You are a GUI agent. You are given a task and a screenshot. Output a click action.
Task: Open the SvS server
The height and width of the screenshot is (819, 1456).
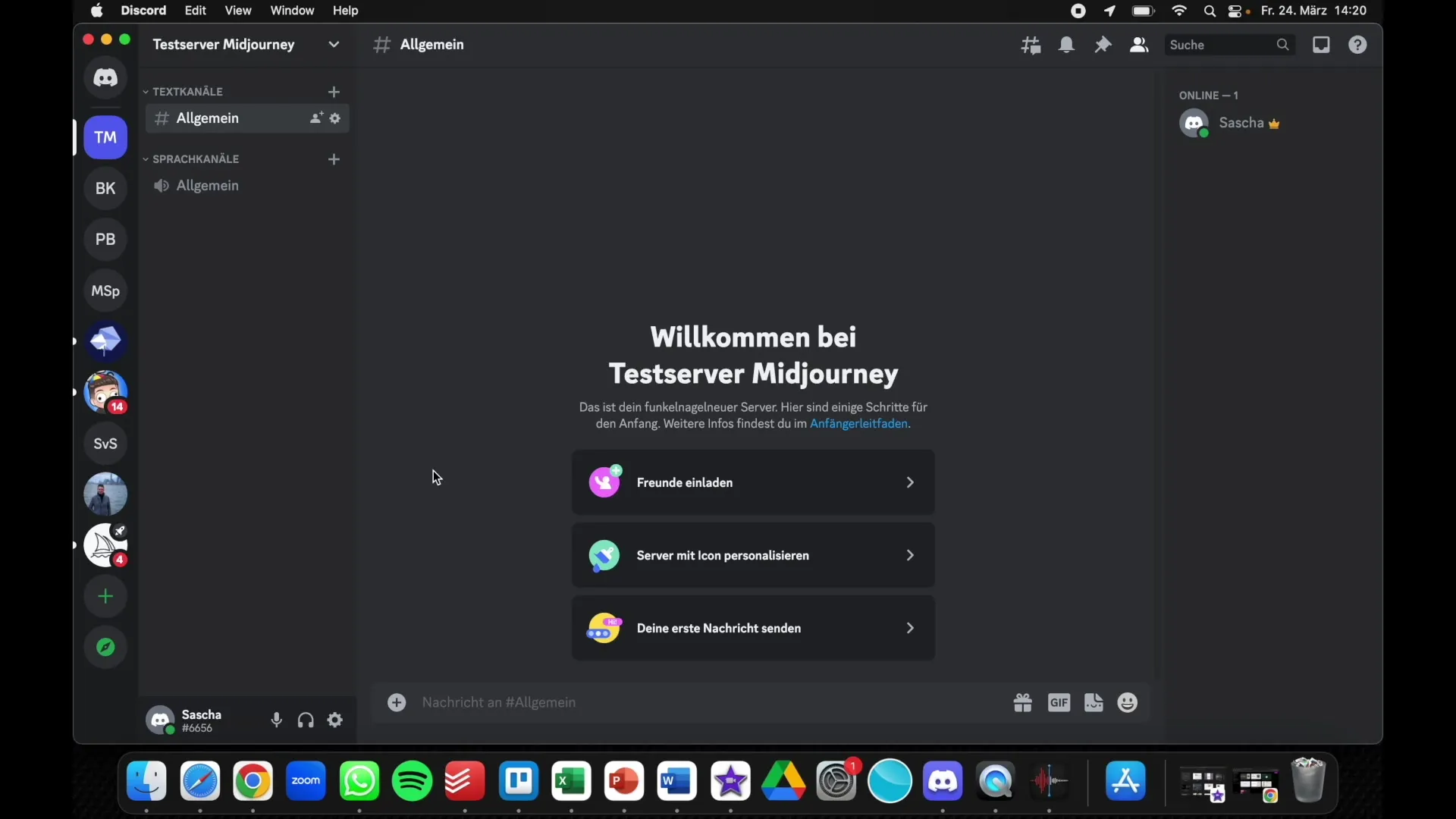tap(105, 444)
